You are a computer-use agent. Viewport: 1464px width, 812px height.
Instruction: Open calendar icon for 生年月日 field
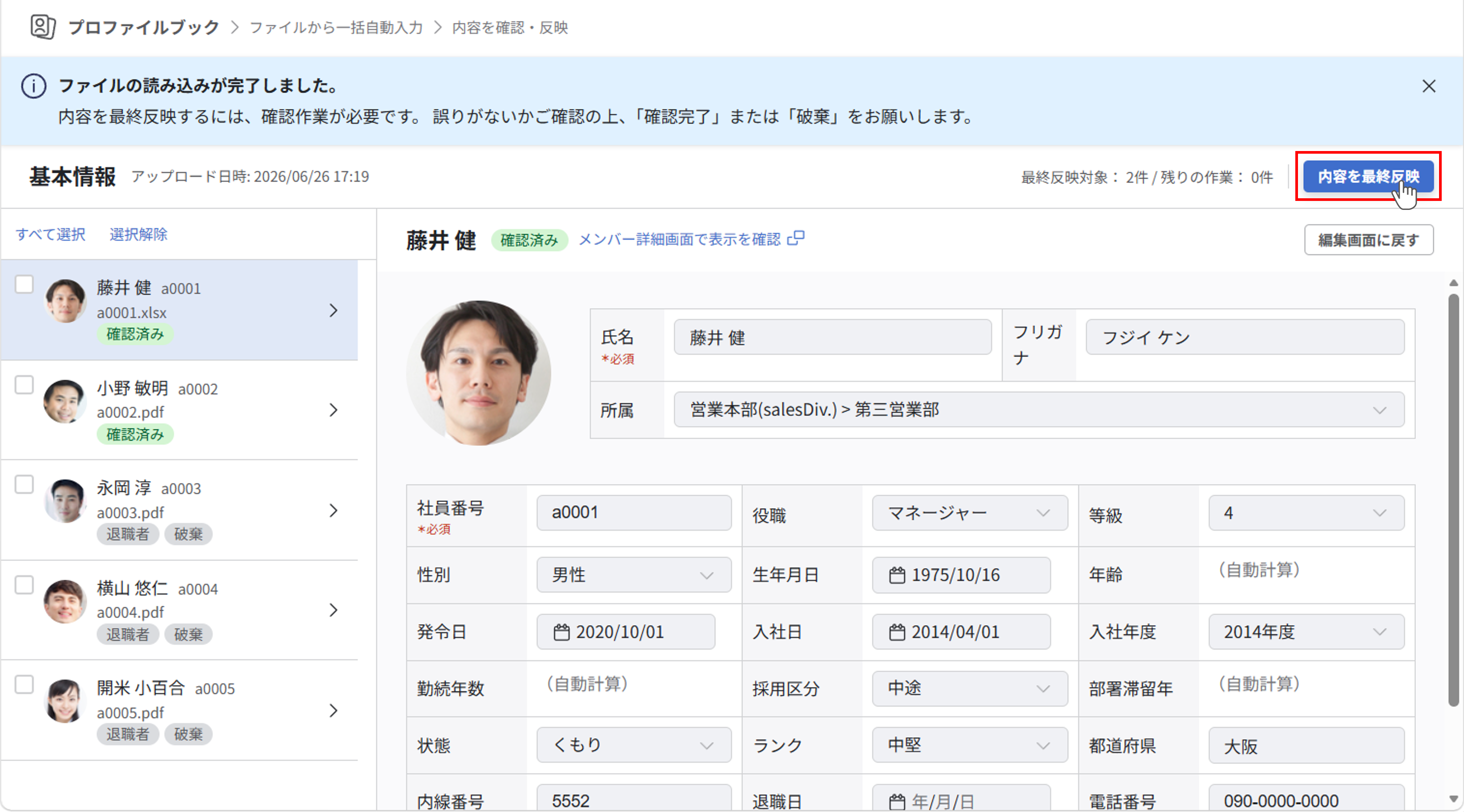point(897,575)
